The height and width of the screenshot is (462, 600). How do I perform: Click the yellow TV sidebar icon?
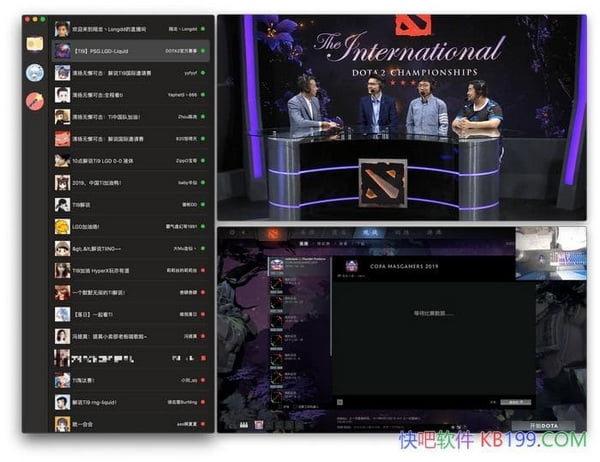pos(35,44)
